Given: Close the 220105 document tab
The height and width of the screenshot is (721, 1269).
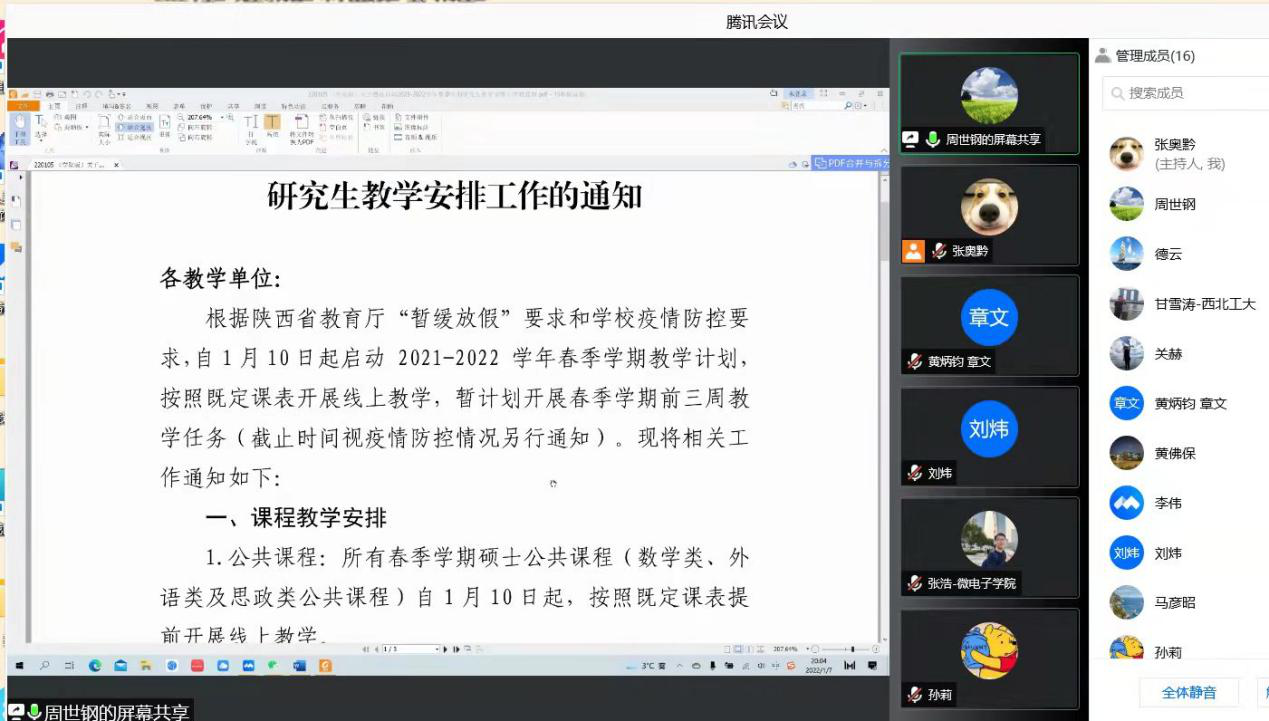Looking at the screenshot, I should (x=116, y=164).
